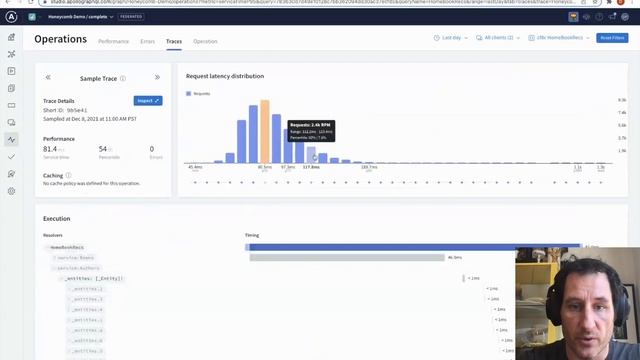Image resolution: width=640 pixels, height=360 pixels.
Task: Open the Explorer play icon in the sidebar
Action: [11, 71]
